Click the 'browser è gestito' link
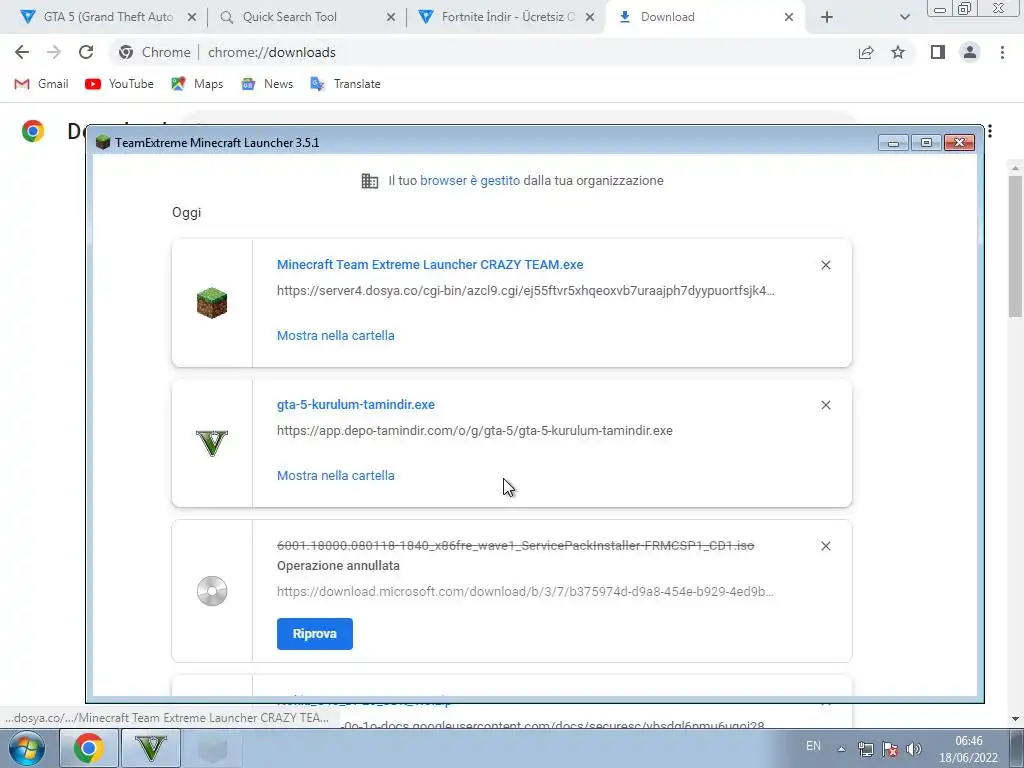 (x=470, y=181)
